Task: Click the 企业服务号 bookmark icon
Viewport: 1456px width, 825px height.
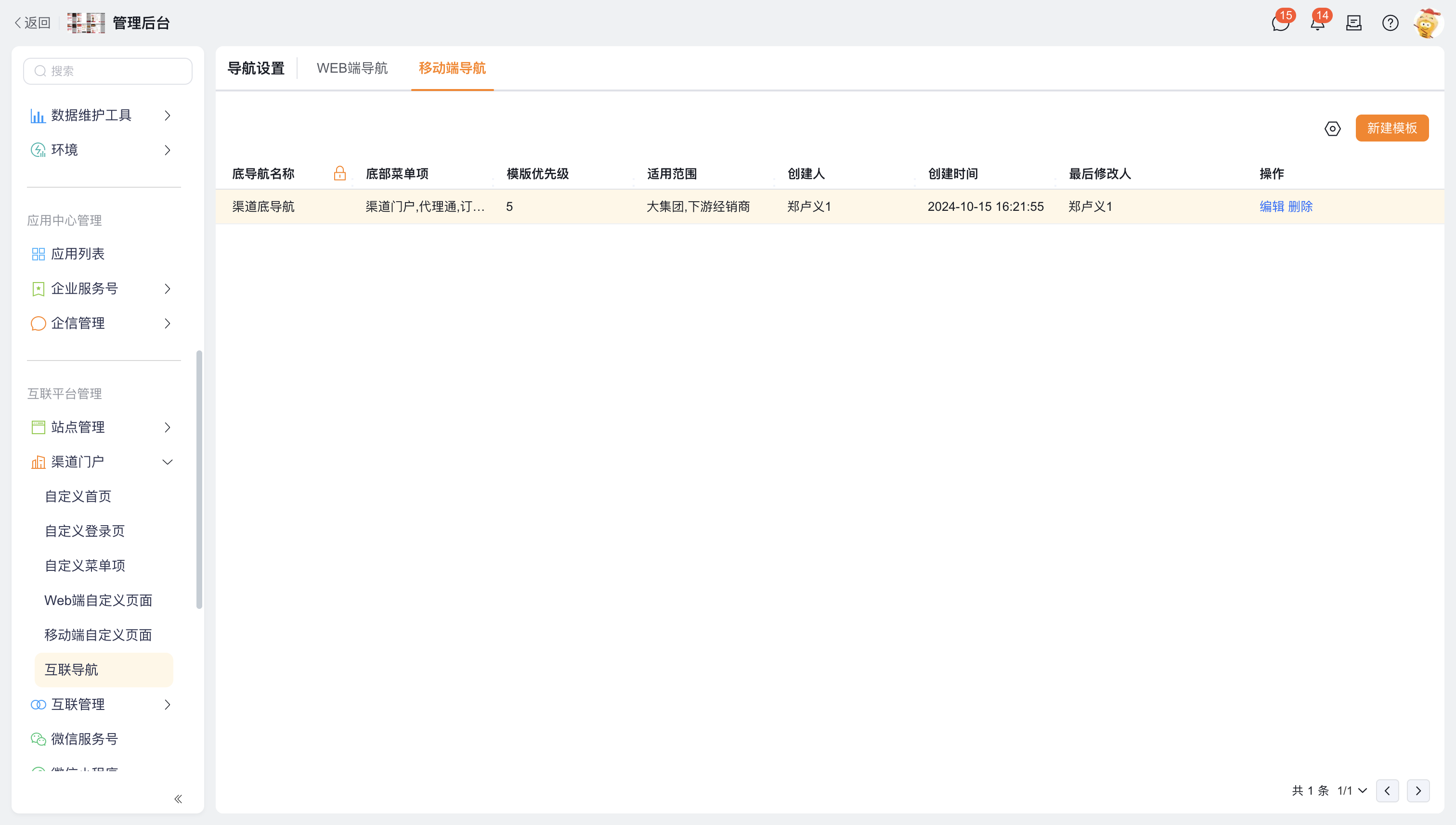Action: click(38, 289)
